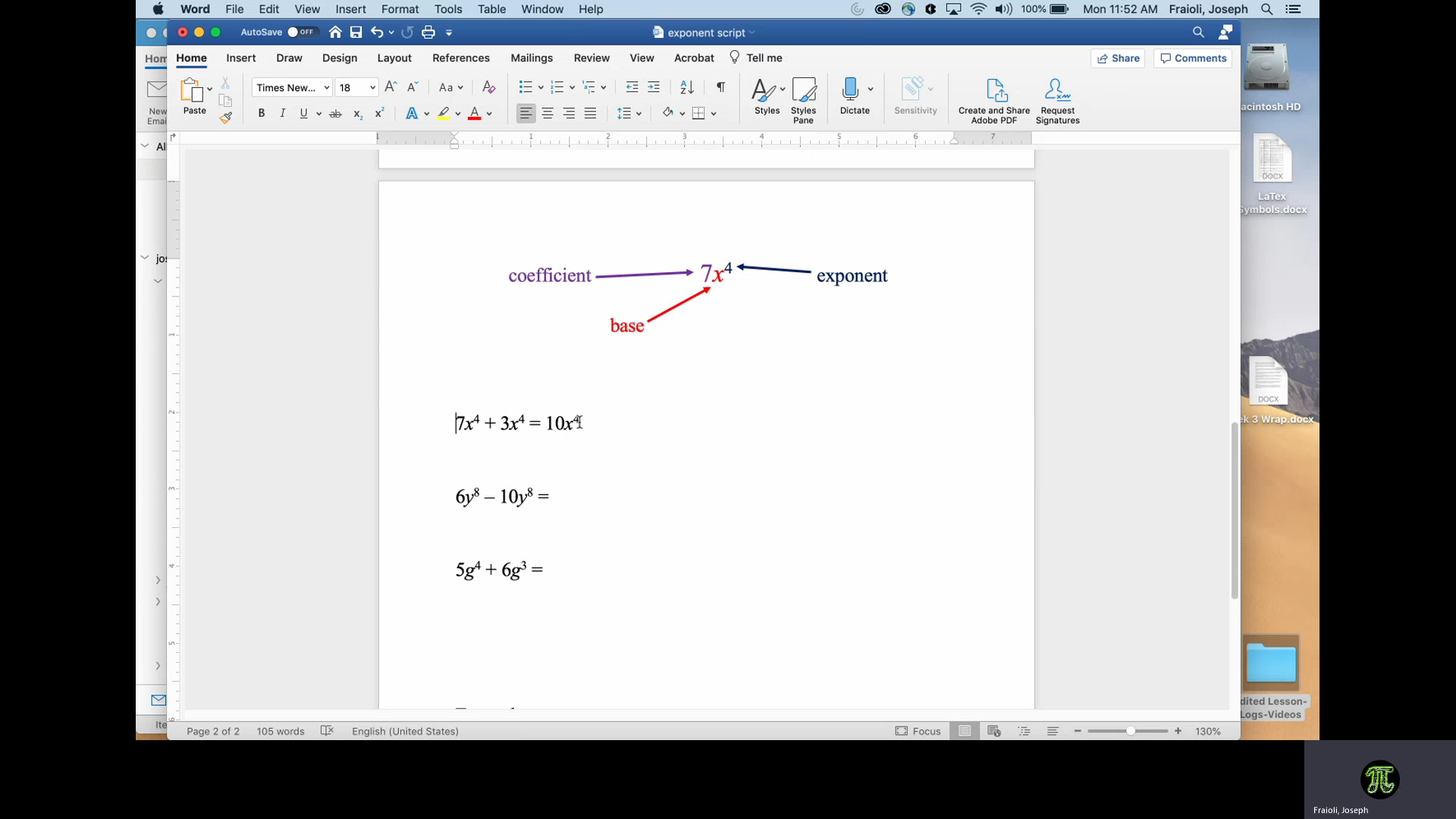Click the Home icon in title bar
The width and height of the screenshot is (1456, 819).
(335, 33)
